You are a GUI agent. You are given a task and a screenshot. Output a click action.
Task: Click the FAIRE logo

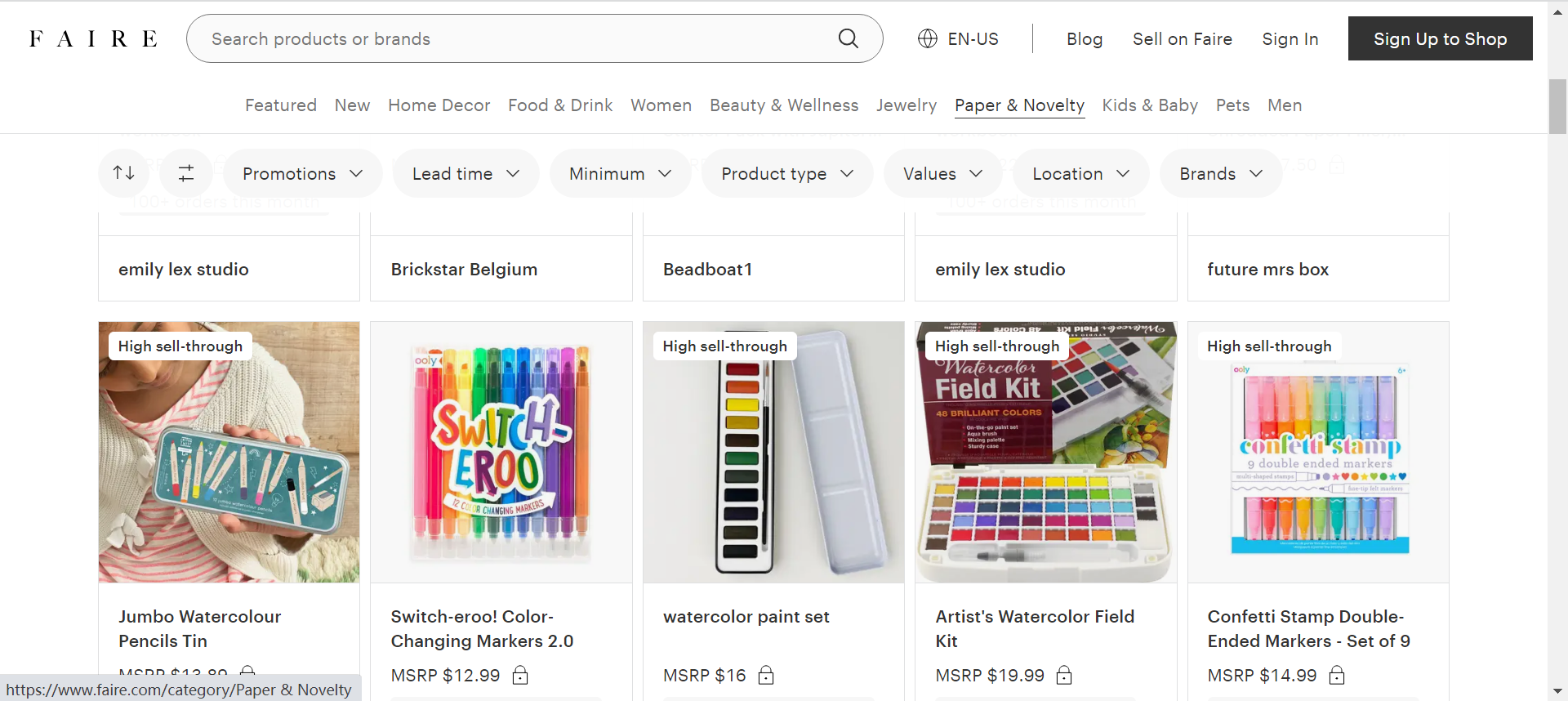pyautogui.click(x=93, y=39)
